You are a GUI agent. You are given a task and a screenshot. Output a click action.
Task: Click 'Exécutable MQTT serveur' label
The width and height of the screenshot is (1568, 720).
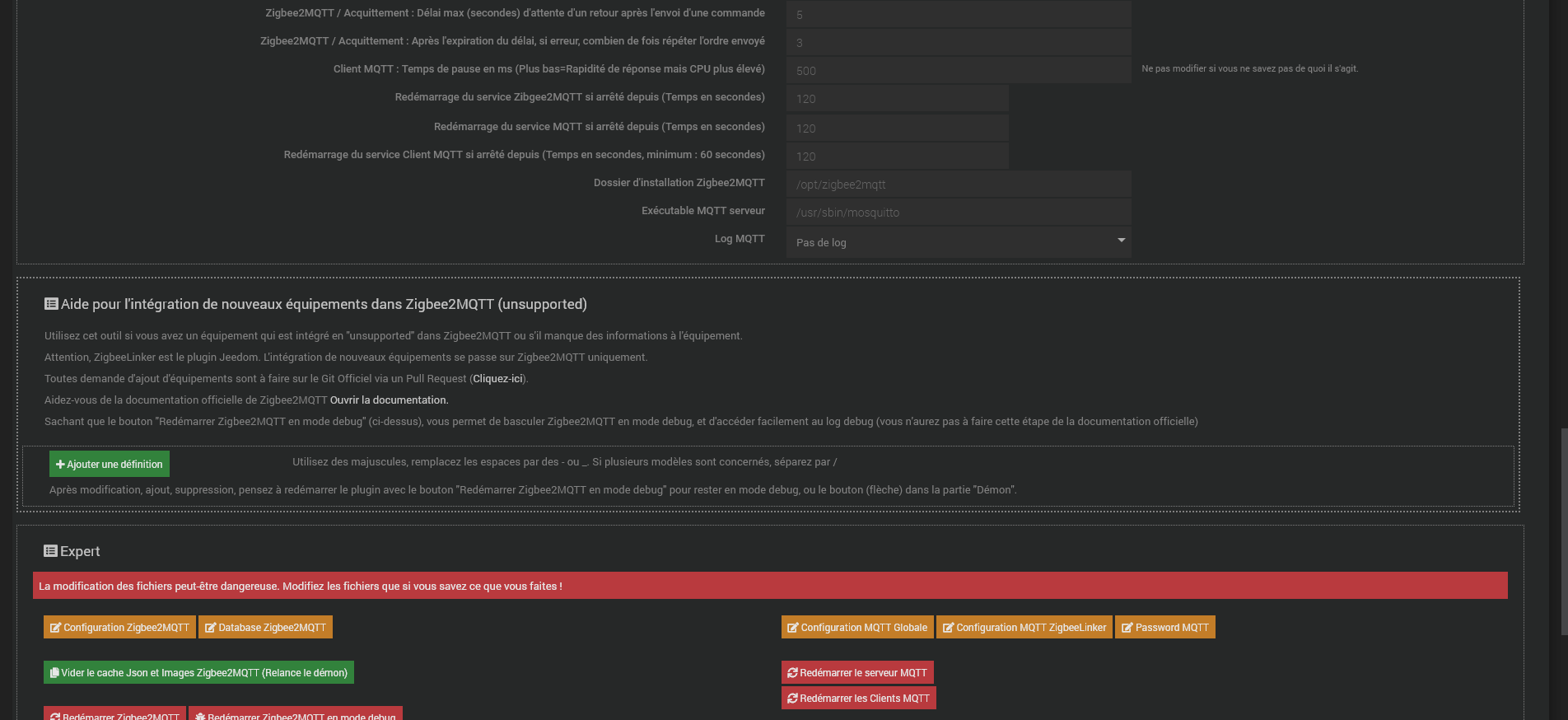(x=703, y=211)
